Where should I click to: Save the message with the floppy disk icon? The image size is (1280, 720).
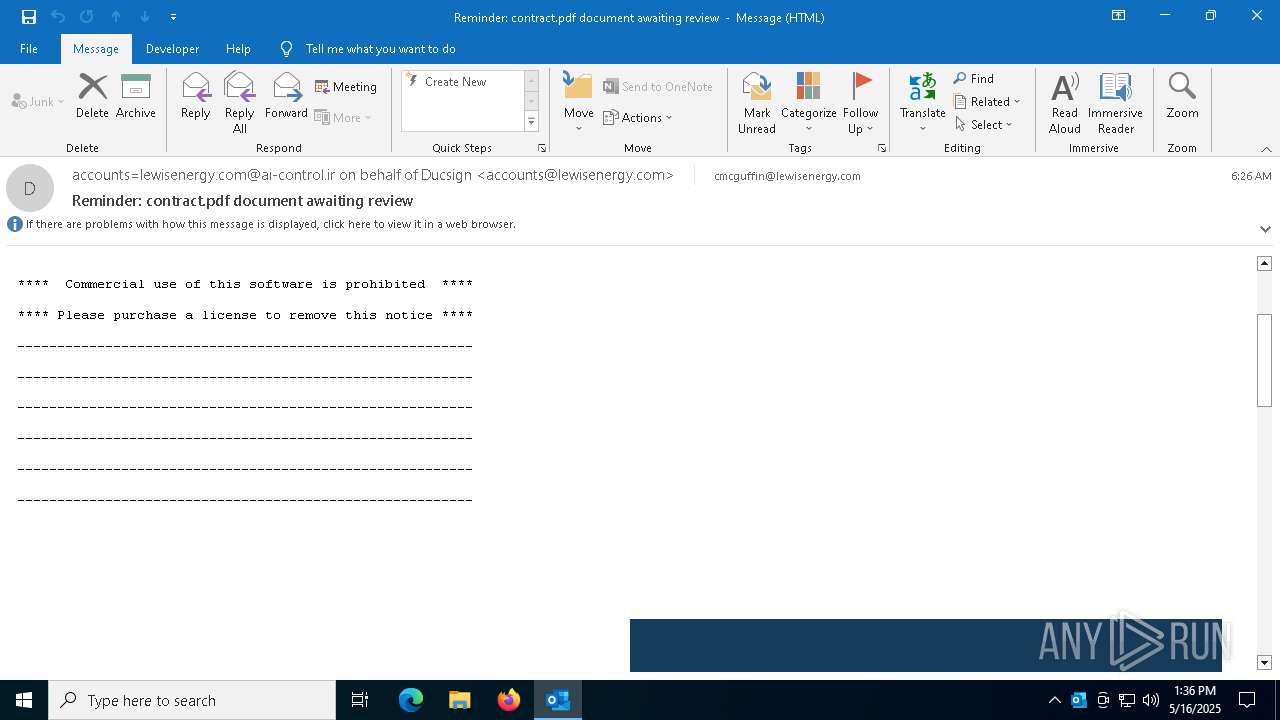click(29, 17)
